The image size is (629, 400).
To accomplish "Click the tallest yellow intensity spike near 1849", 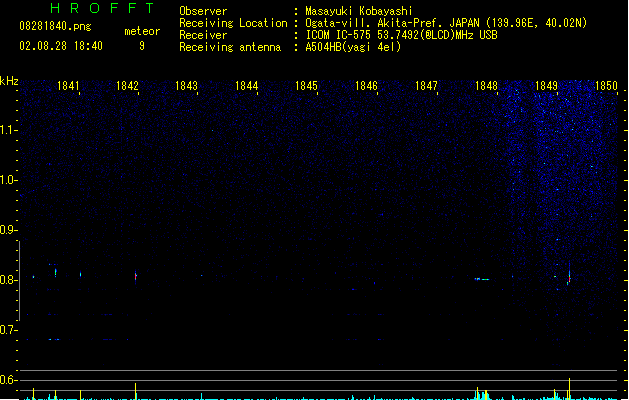I will (x=569, y=388).
